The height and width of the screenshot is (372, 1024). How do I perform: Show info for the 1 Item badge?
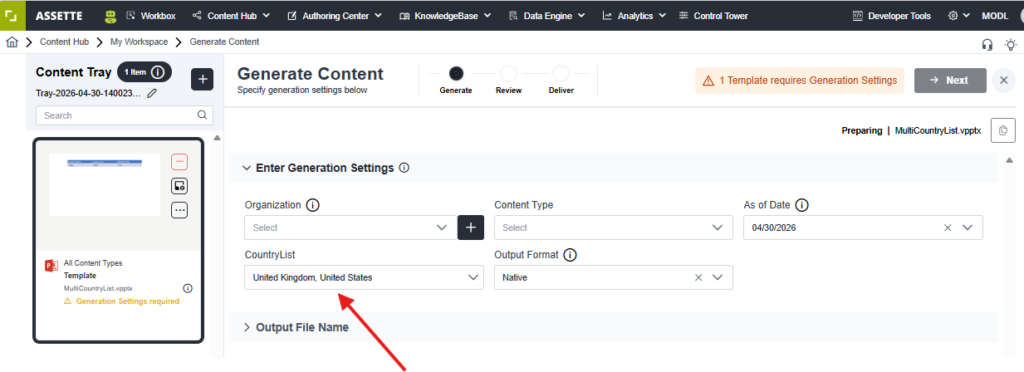click(157, 72)
